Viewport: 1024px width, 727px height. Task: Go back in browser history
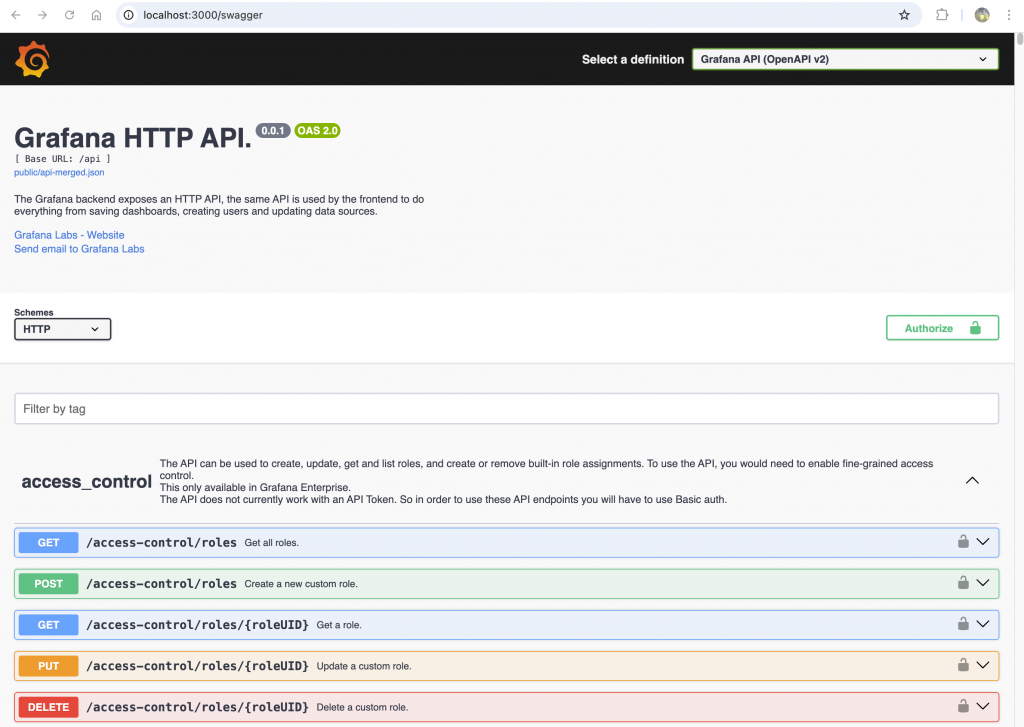click(x=16, y=15)
